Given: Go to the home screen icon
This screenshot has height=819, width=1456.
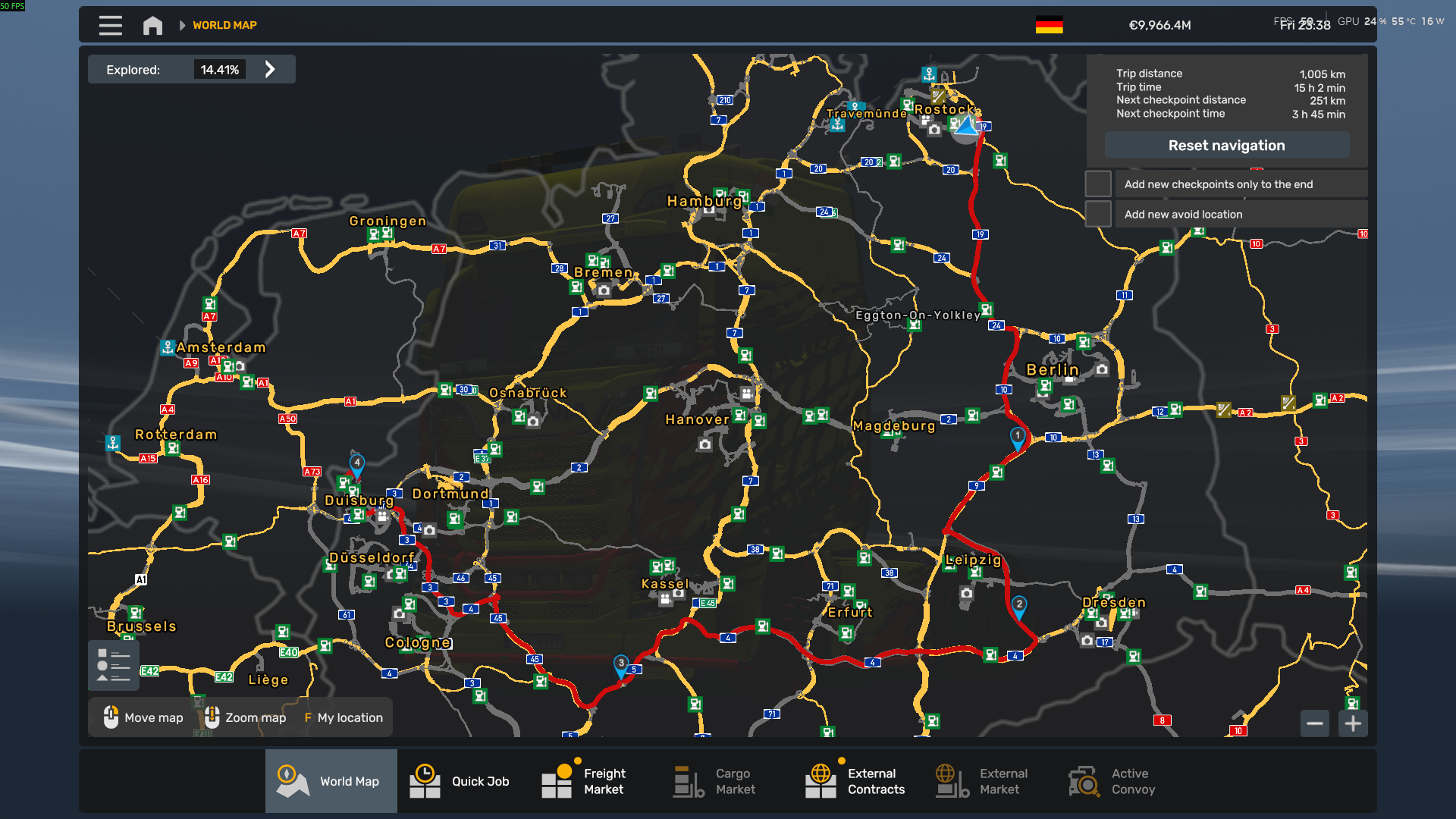Looking at the screenshot, I should pyautogui.click(x=152, y=26).
